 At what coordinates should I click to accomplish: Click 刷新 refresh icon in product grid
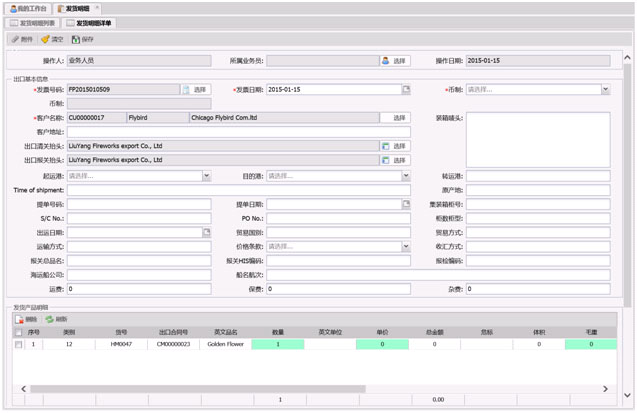tap(49, 320)
